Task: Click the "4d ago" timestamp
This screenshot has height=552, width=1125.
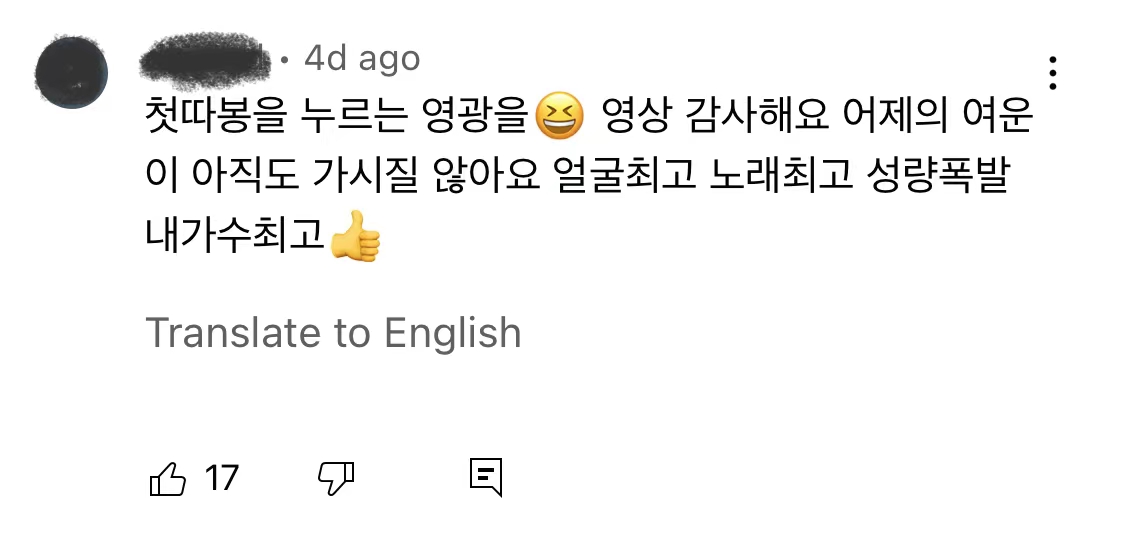Action: (362, 59)
